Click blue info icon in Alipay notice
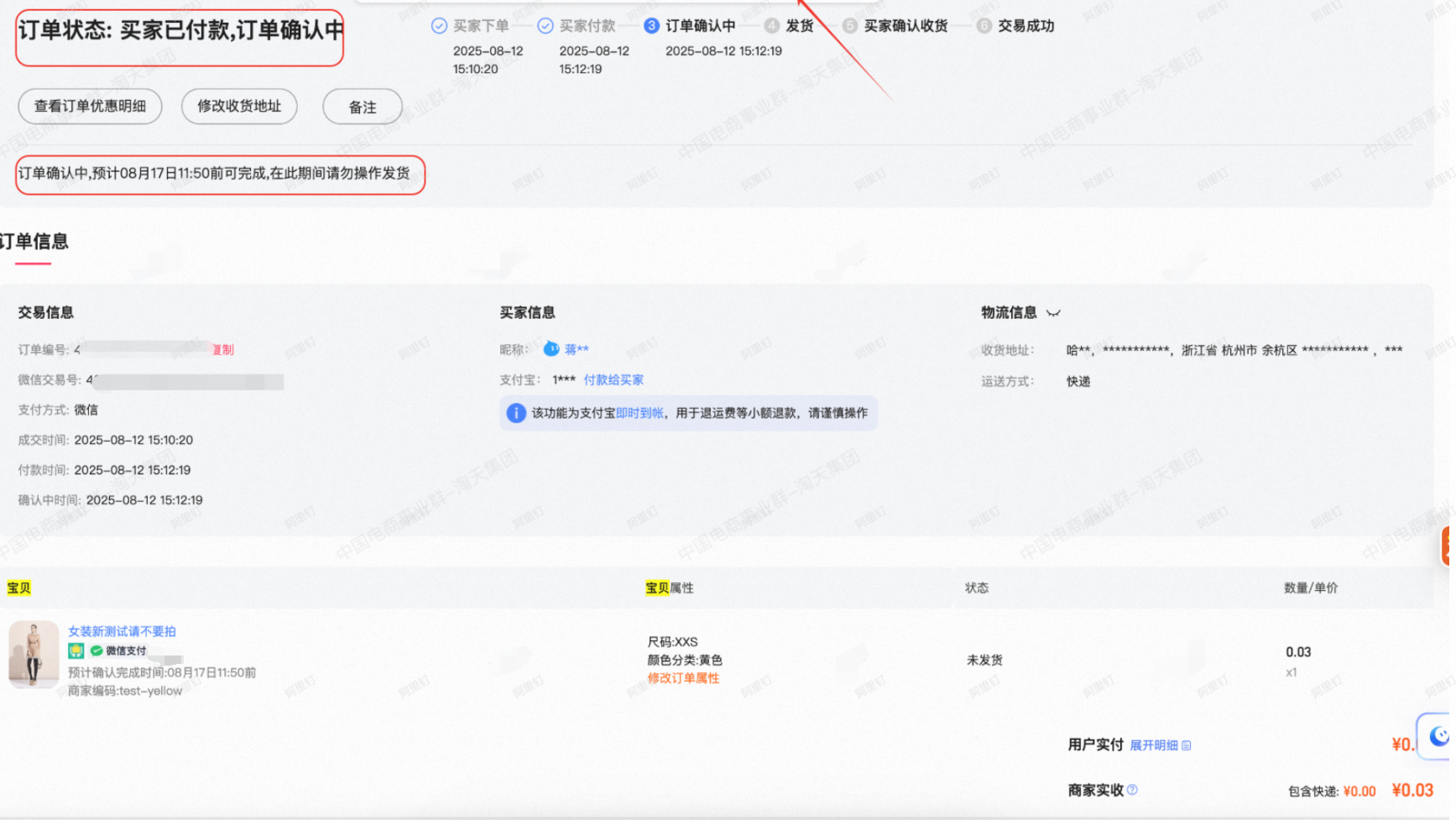The width and height of the screenshot is (1456, 820). [516, 413]
